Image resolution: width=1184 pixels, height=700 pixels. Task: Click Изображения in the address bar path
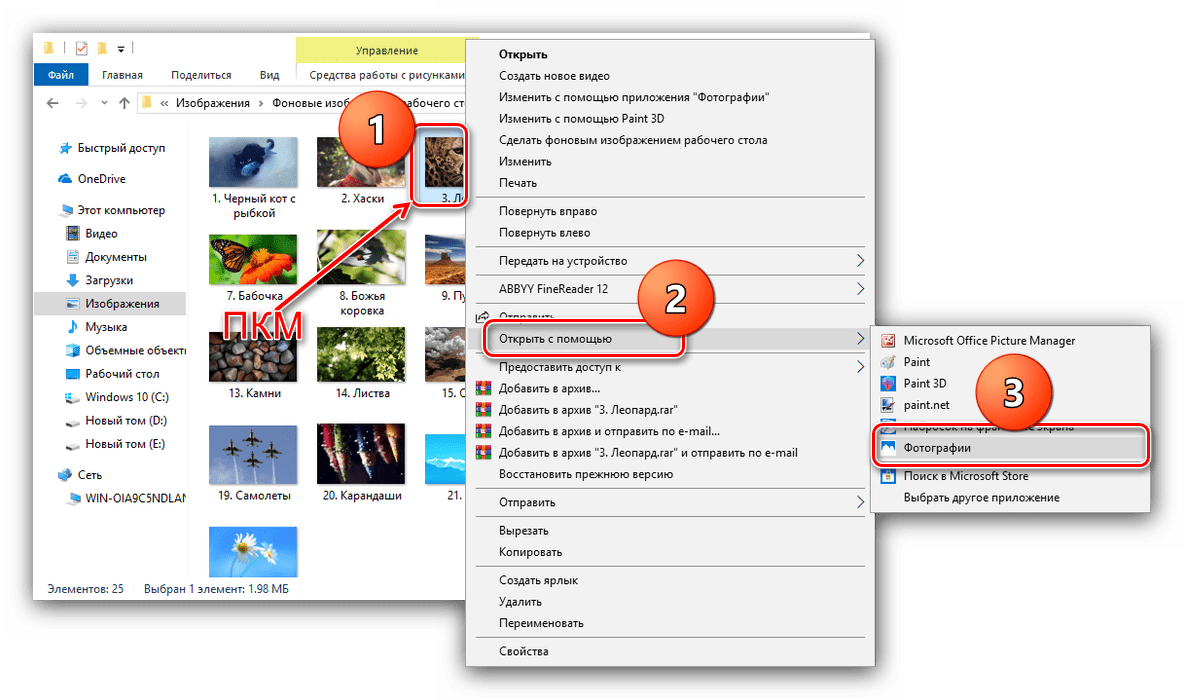(x=213, y=103)
